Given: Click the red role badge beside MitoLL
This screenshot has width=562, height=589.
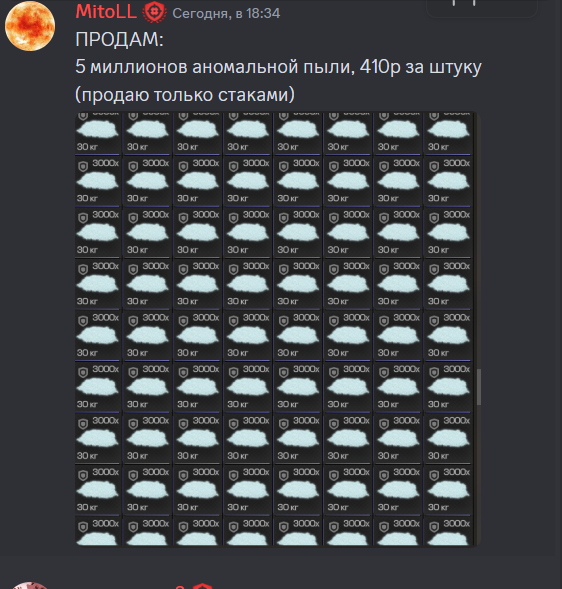Looking at the screenshot, I should [x=154, y=12].
